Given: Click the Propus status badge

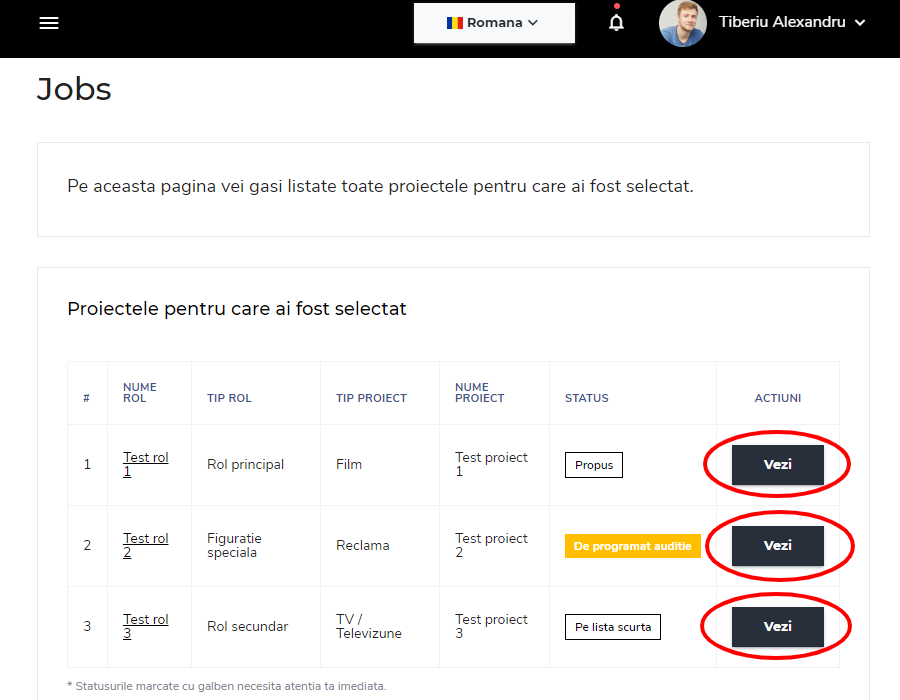Looking at the screenshot, I should tap(593, 465).
